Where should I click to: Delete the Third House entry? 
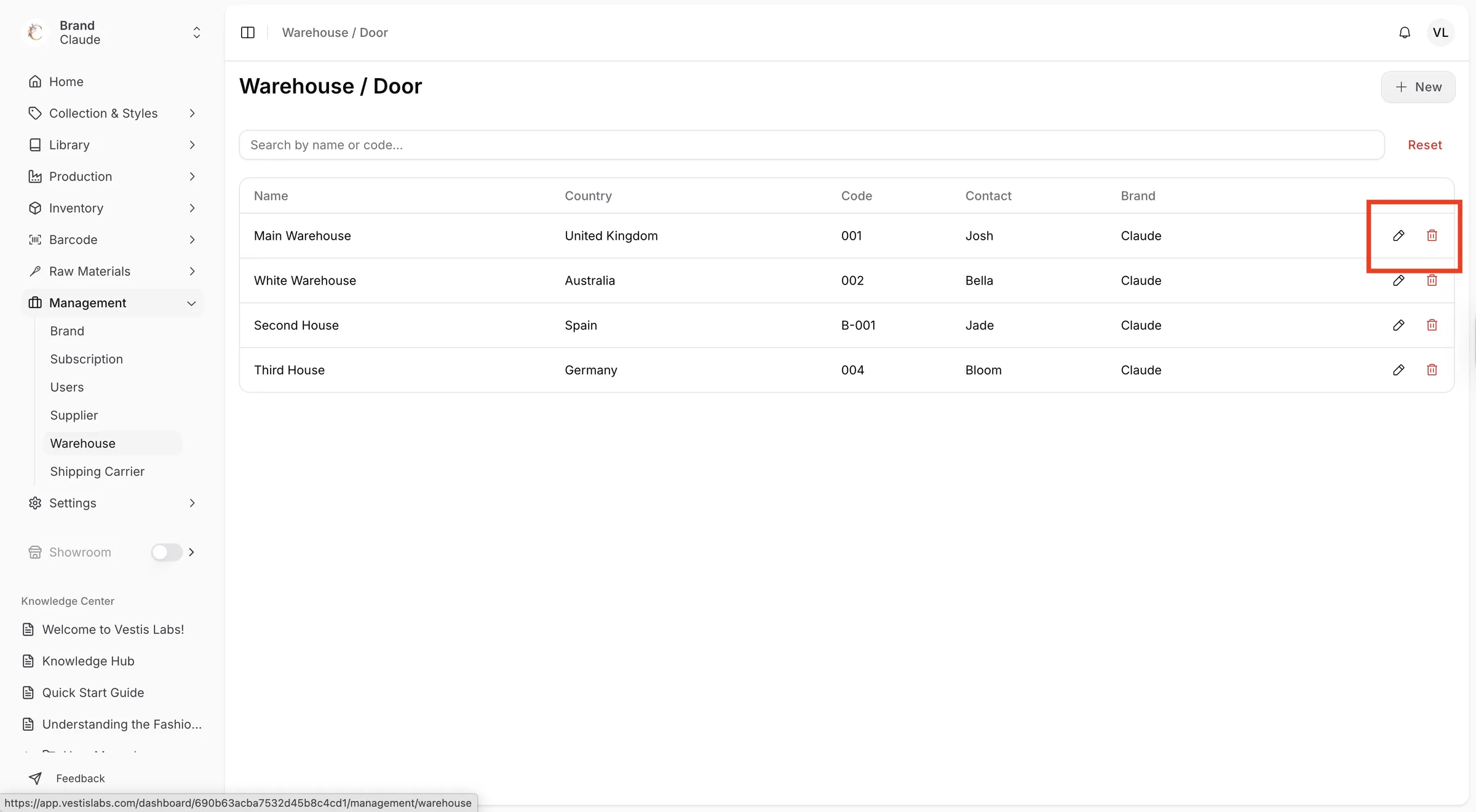[1432, 370]
